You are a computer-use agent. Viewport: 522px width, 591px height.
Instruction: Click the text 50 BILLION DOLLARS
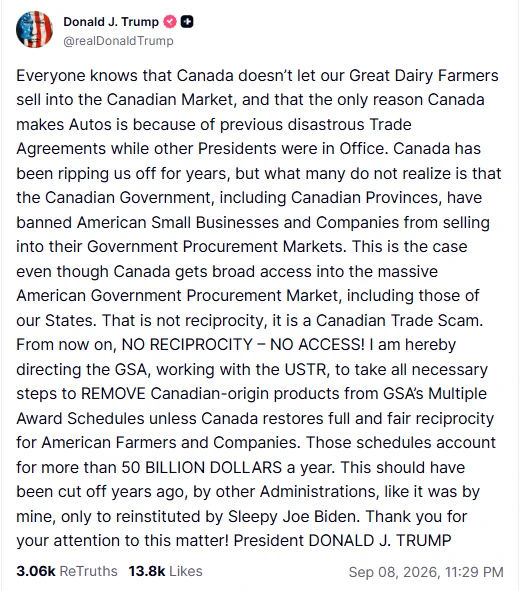[202, 467]
